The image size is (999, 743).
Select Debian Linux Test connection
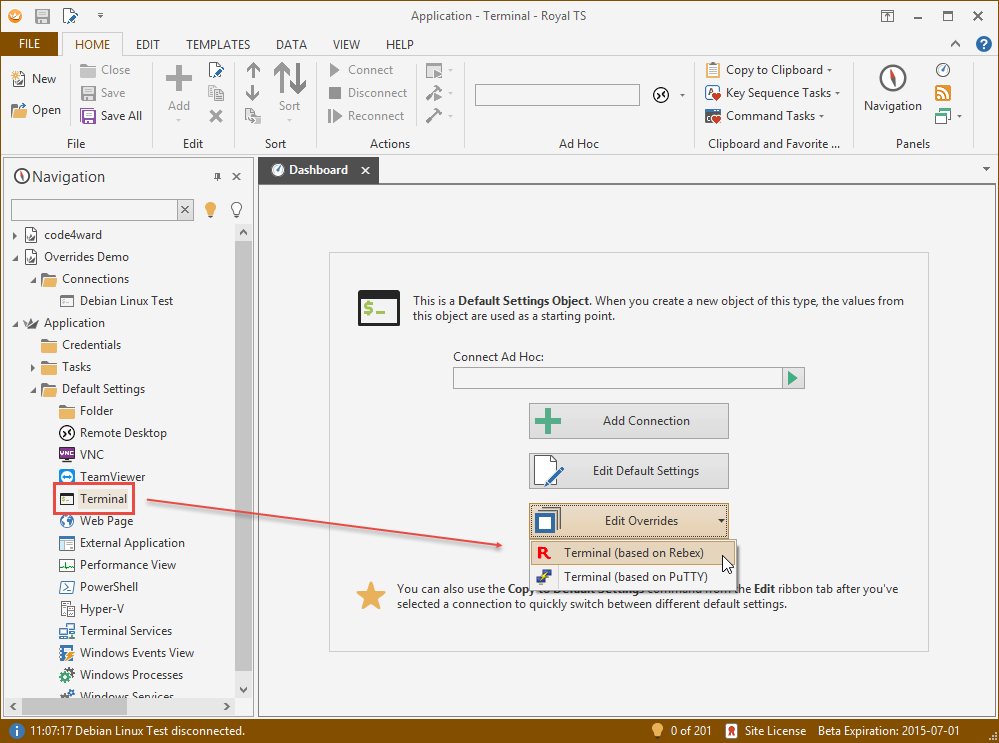pyautogui.click(x=116, y=301)
